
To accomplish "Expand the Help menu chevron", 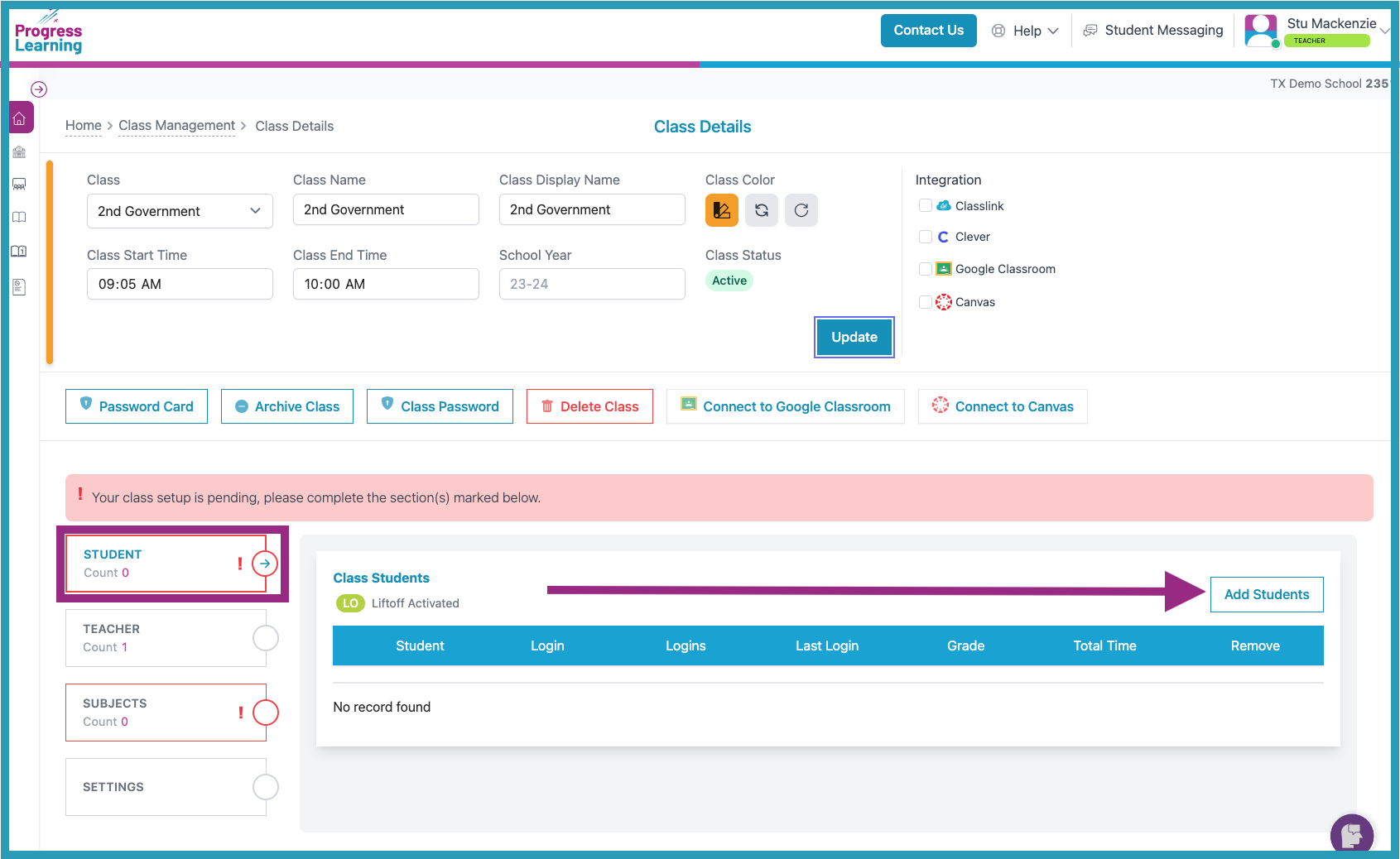I will coord(1053,31).
